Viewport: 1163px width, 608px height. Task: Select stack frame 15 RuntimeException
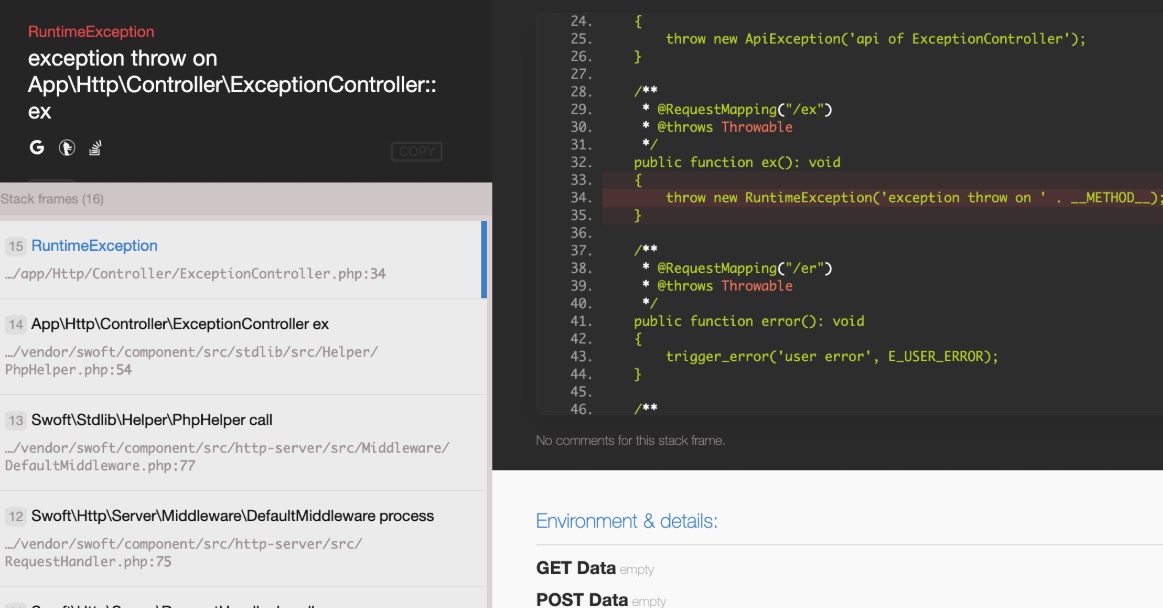point(241,260)
